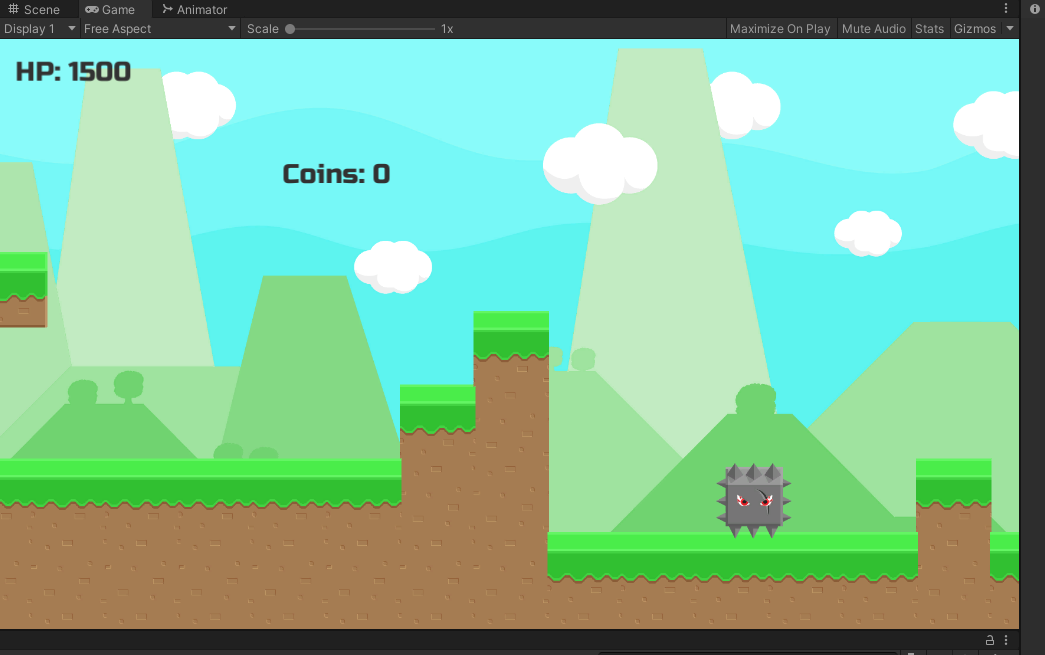The width and height of the screenshot is (1045, 655).
Task: Open the Game view three-dot menu
Action: (x=1006, y=9)
